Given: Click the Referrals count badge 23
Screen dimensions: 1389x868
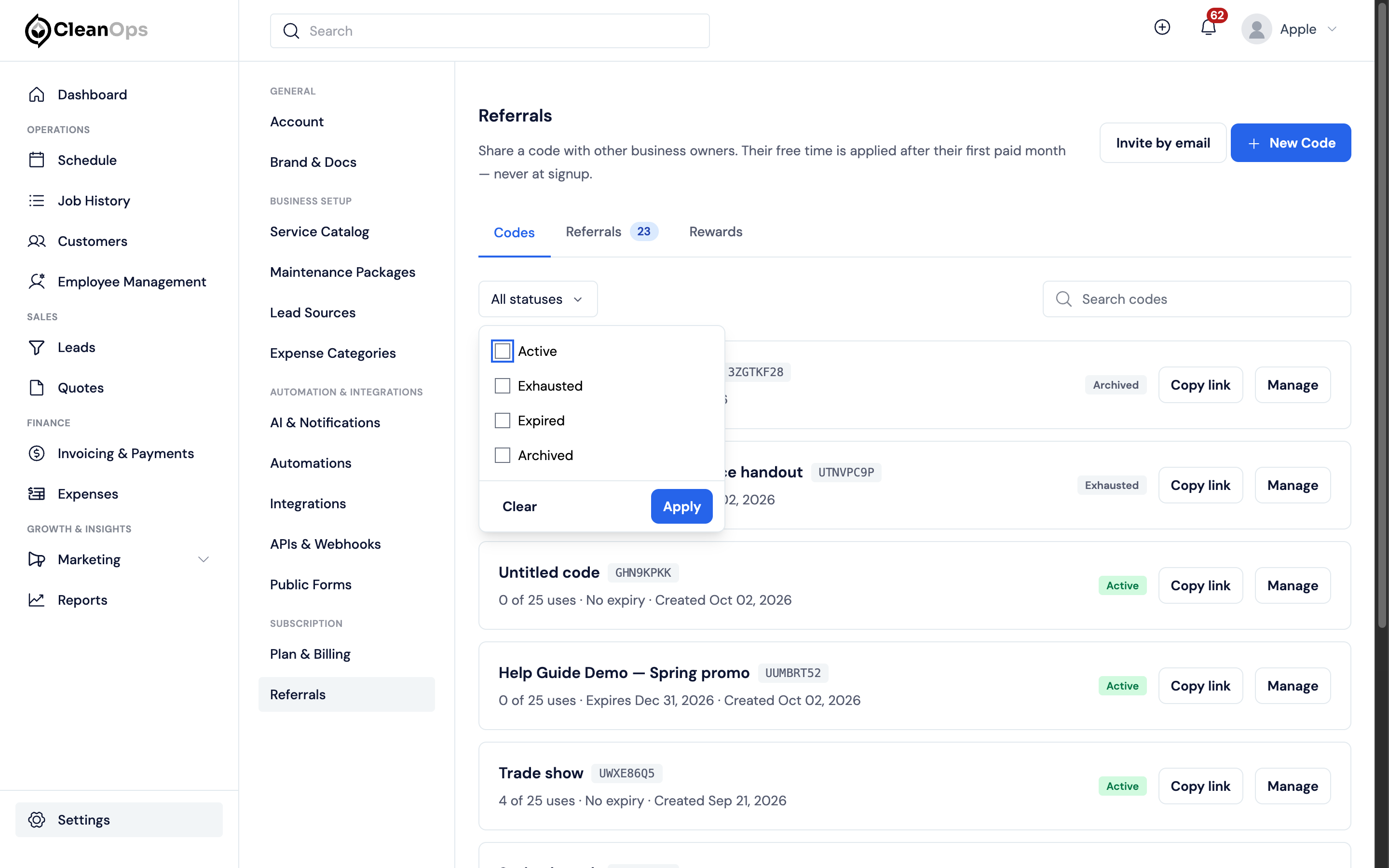Looking at the screenshot, I should click(643, 231).
